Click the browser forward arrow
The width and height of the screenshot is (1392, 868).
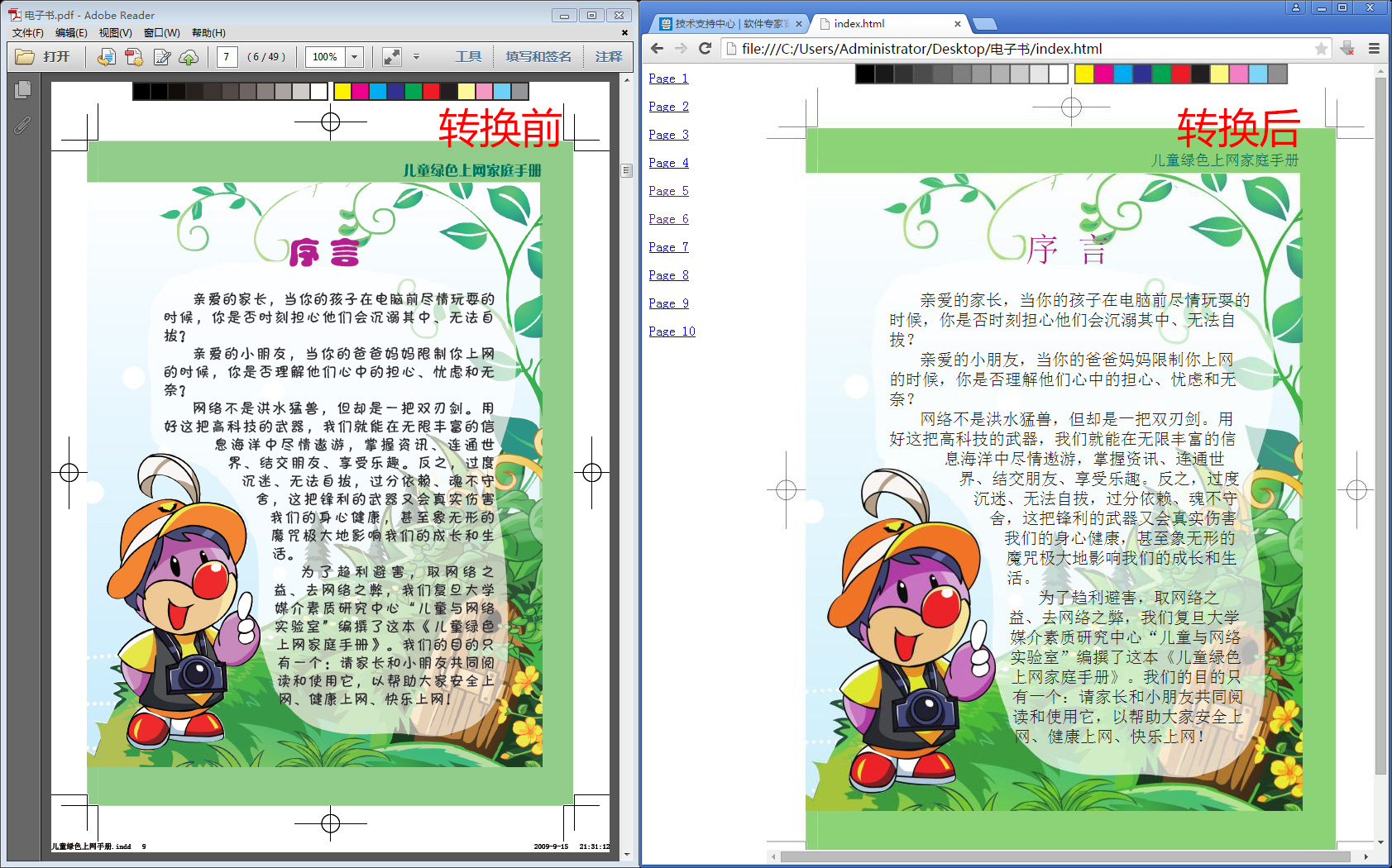point(681,48)
